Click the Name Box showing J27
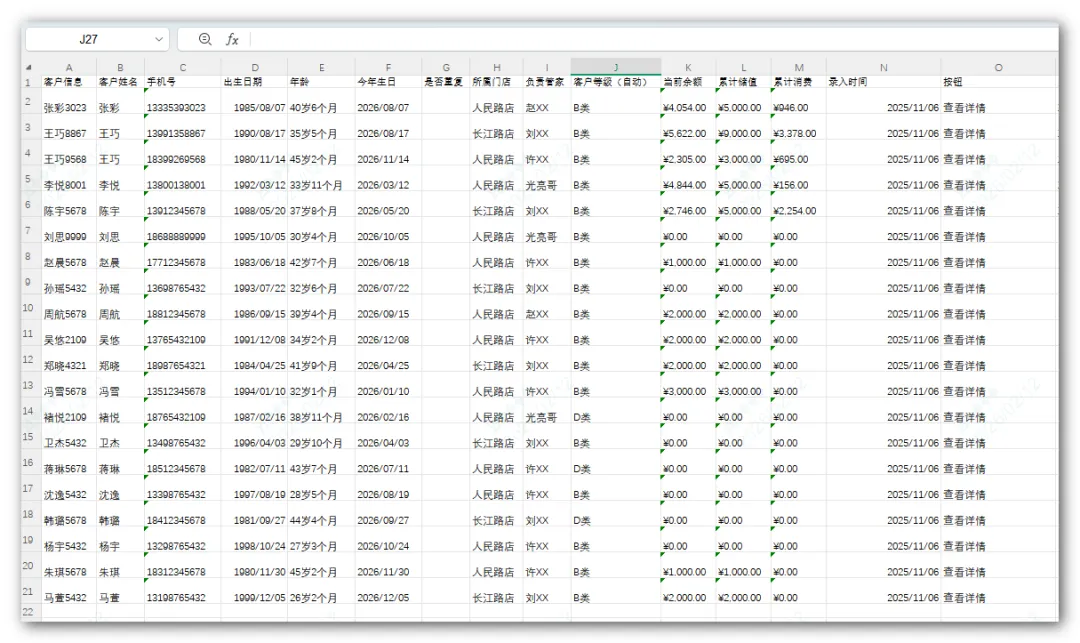1080x643 pixels. tap(89, 39)
